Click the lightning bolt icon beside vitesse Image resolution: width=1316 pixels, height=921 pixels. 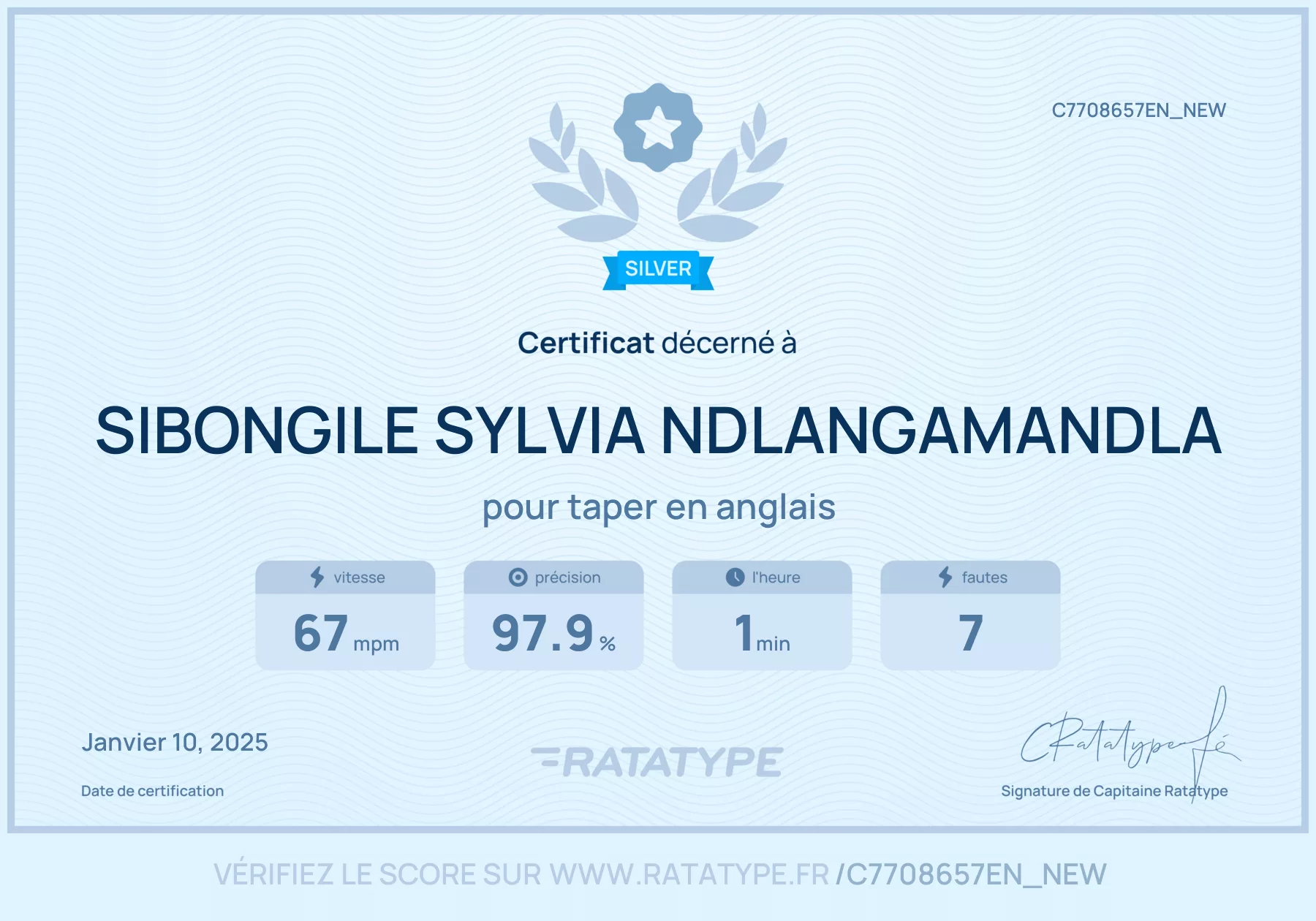pyautogui.click(x=317, y=577)
